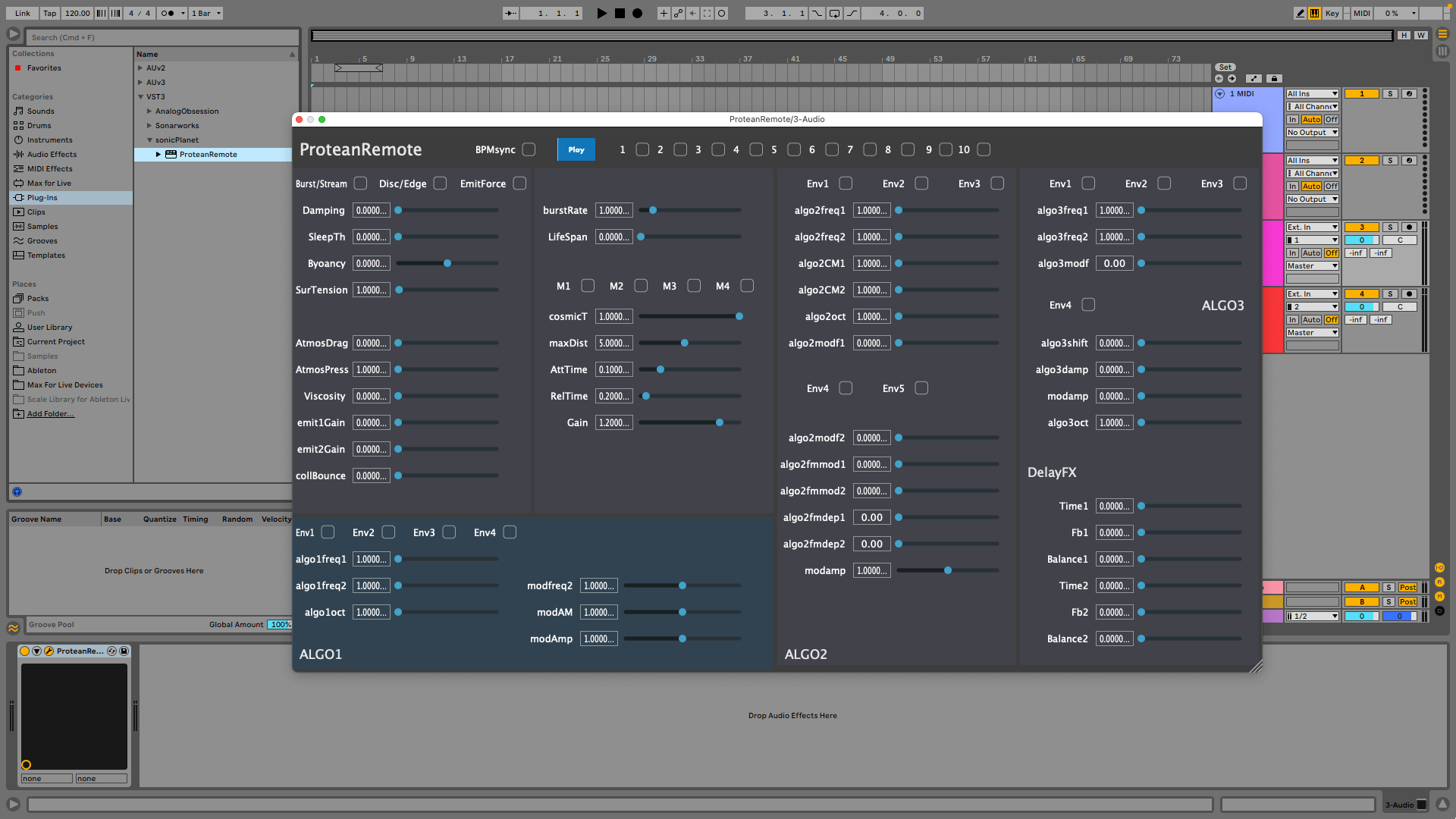Select Sounds category in browser
This screenshot has height=819, width=1456.
coord(41,111)
